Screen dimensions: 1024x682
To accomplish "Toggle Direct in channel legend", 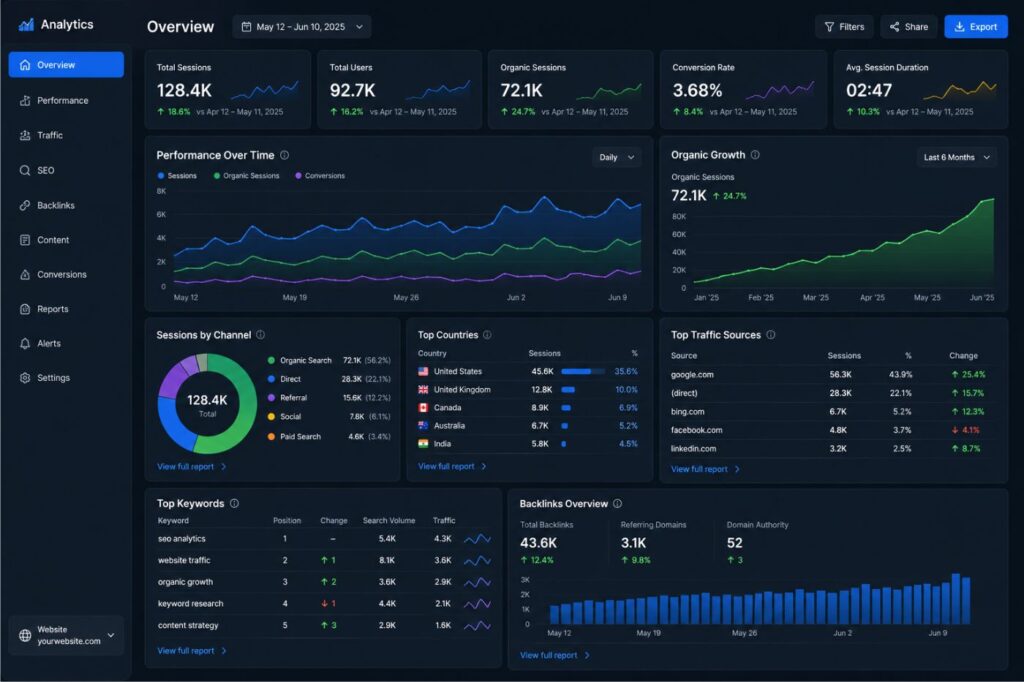I will pyautogui.click(x=284, y=379).
